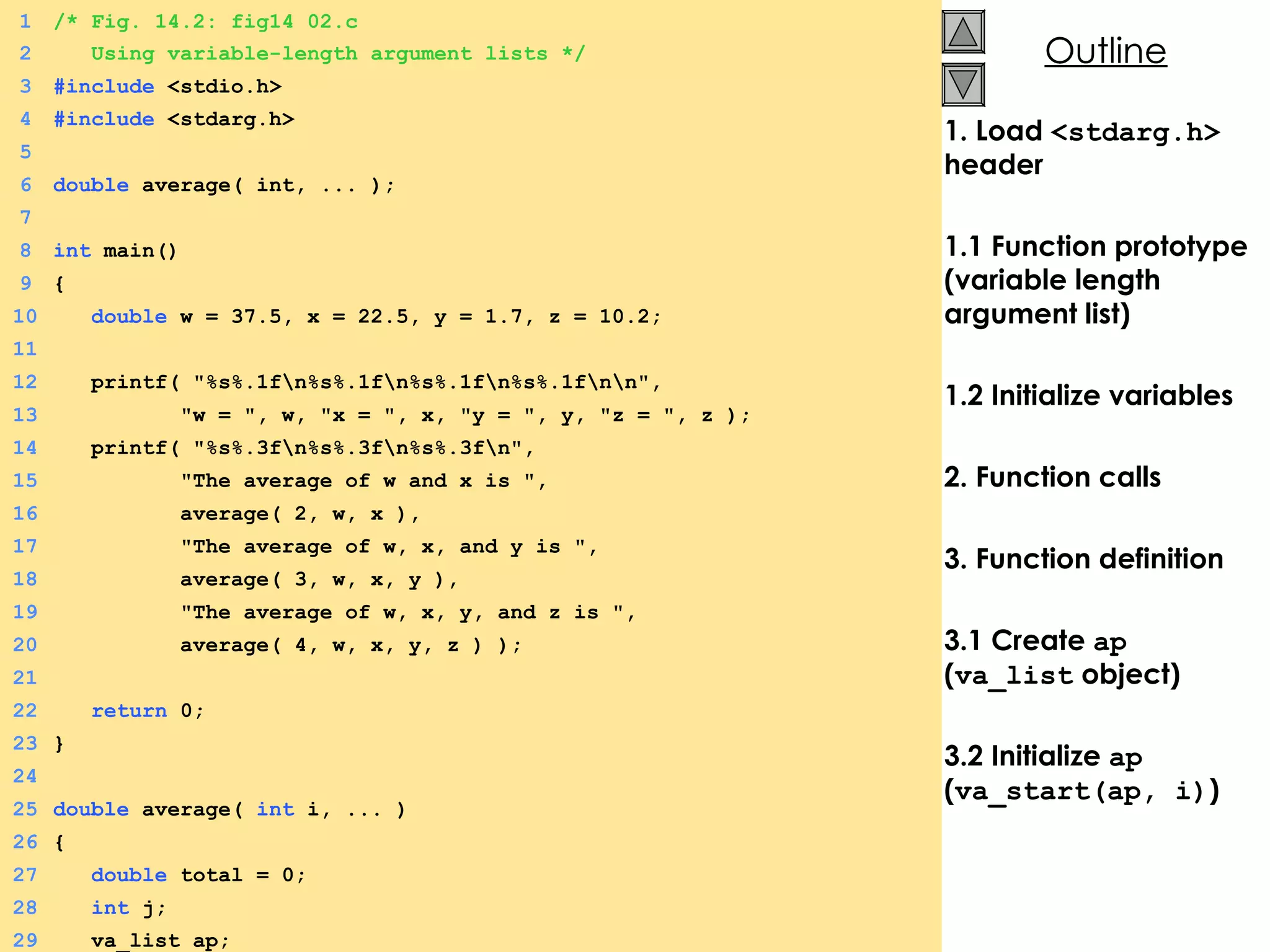Select the '2. Function calls' outline item
This screenshot has width=1270, height=952.
tap(1052, 477)
